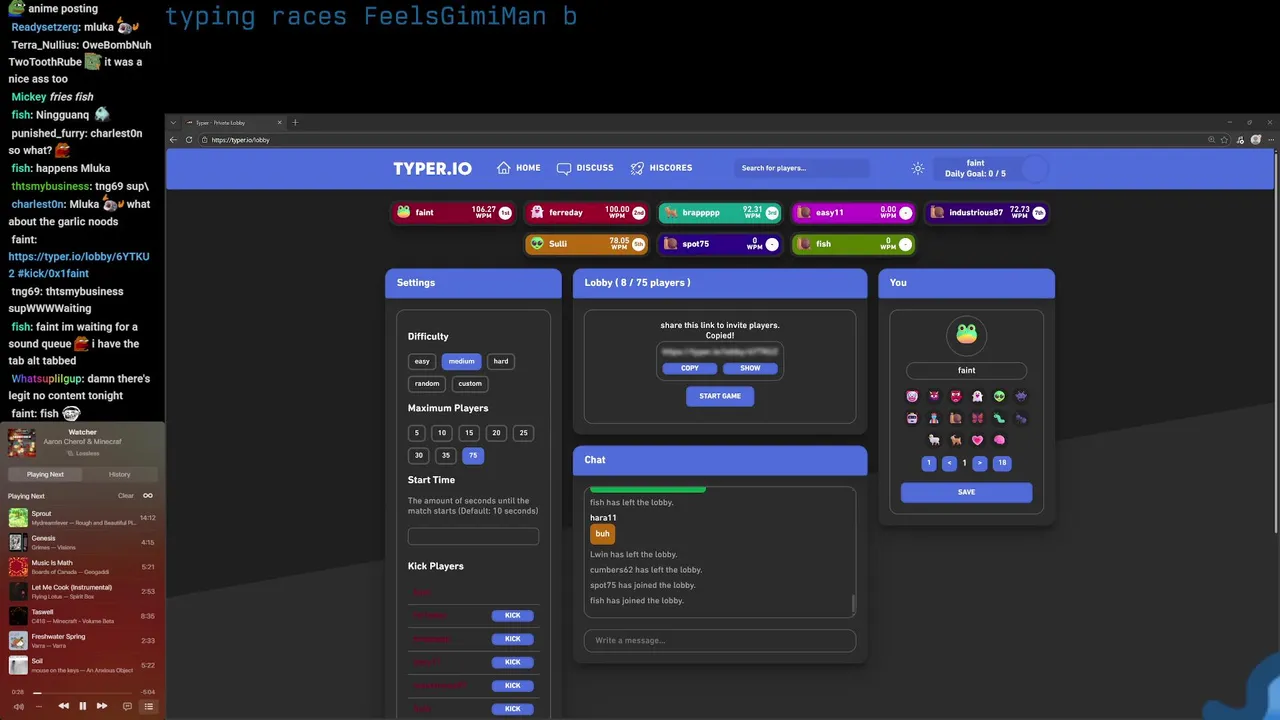This screenshot has width=1280, height=720.
Task: Toggle queue list icon in music player
Action: tap(148, 707)
